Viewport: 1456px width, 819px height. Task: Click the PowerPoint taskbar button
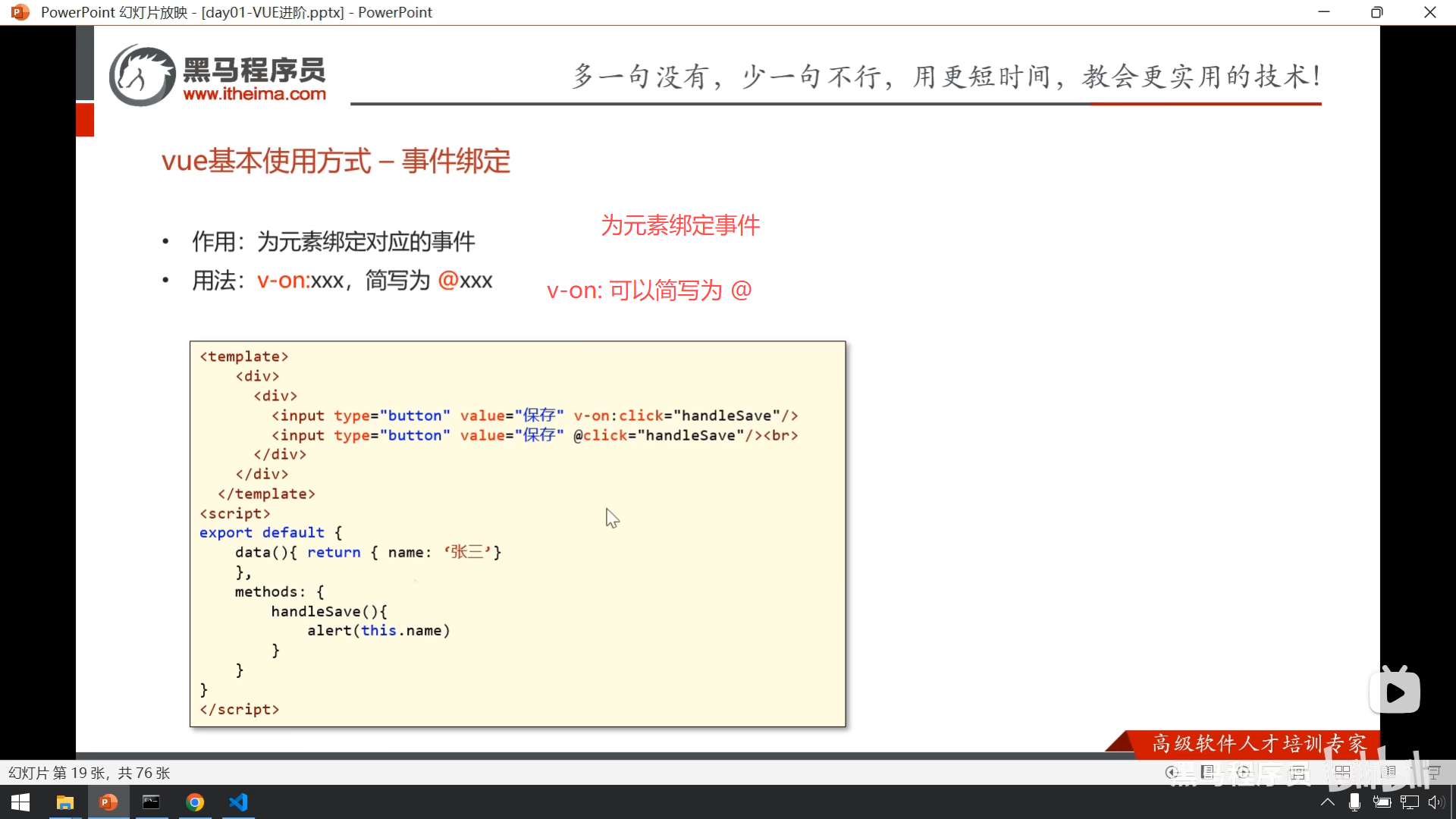coord(108,802)
